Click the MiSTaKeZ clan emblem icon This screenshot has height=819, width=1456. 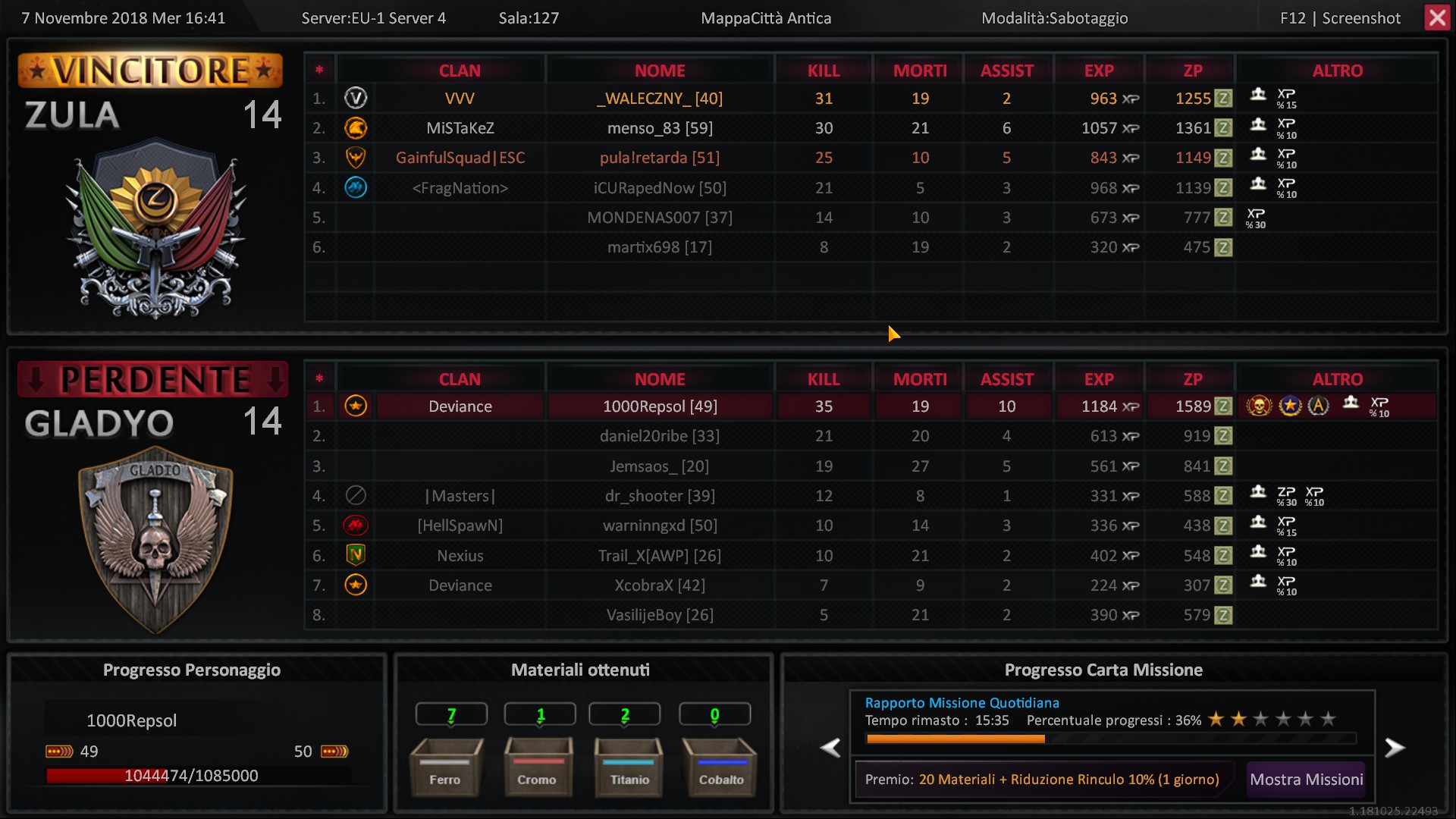[x=356, y=127]
